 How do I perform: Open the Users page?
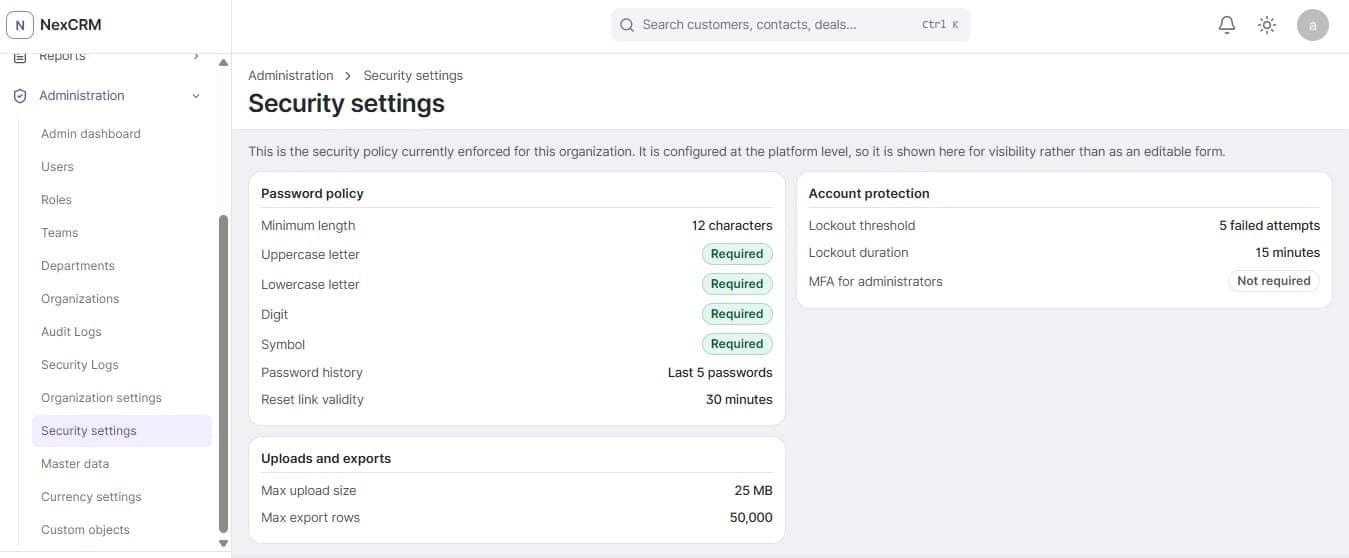pyautogui.click(x=57, y=167)
